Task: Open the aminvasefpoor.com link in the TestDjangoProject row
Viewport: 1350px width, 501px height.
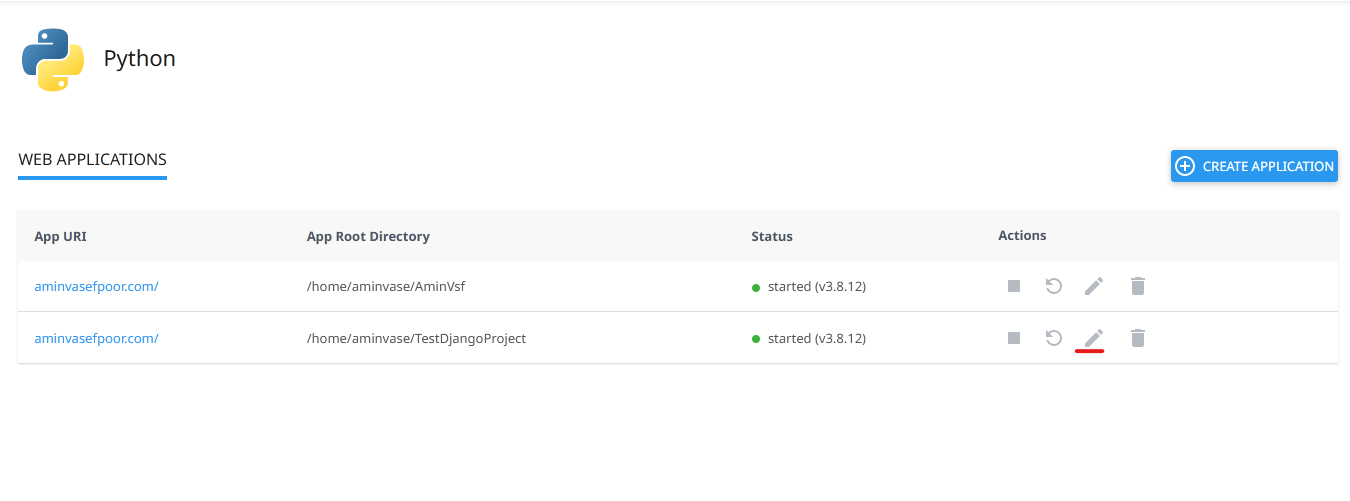Action: click(x=96, y=338)
